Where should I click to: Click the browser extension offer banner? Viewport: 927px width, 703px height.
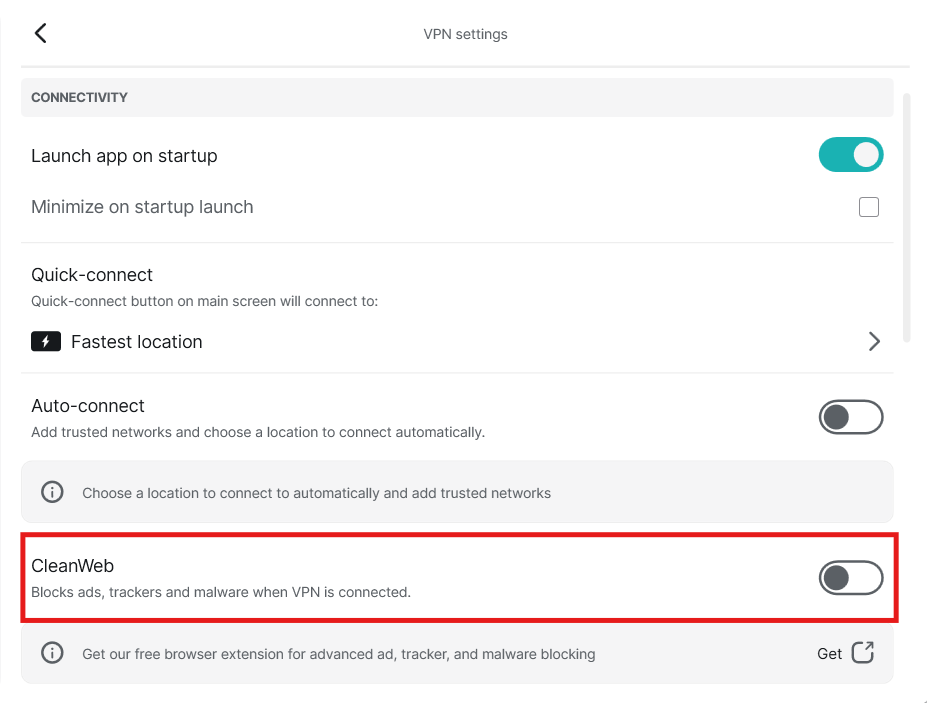(x=340, y=653)
